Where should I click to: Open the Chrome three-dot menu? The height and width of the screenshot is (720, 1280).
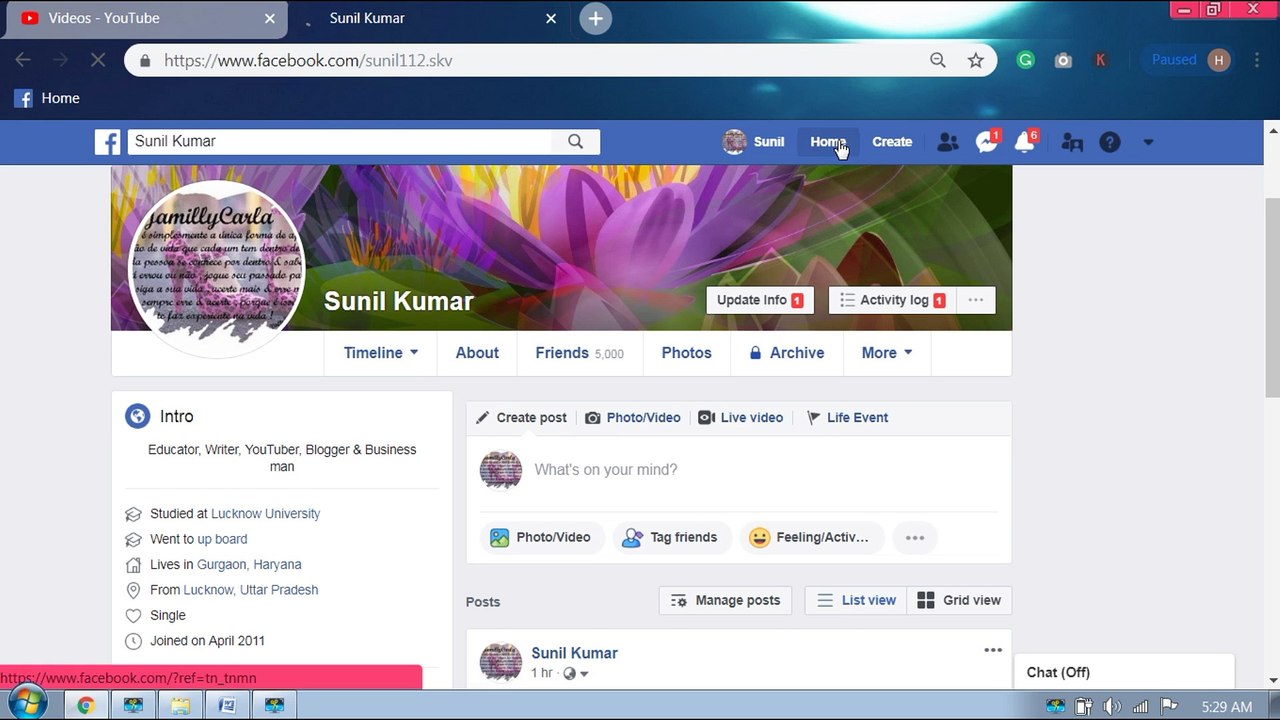pyautogui.click(x=1257, y=60)
